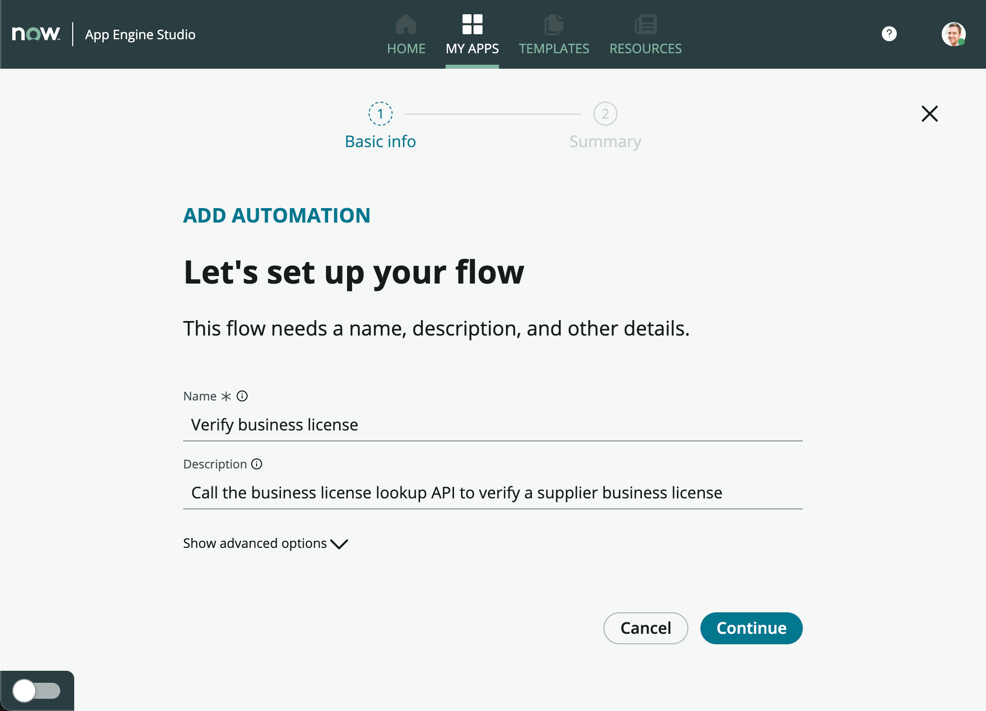The height and width of the screenshot is (711, 986).
Task: Open the Templates icon in the header
Action: pyautogui.click(x=554, y=24)
